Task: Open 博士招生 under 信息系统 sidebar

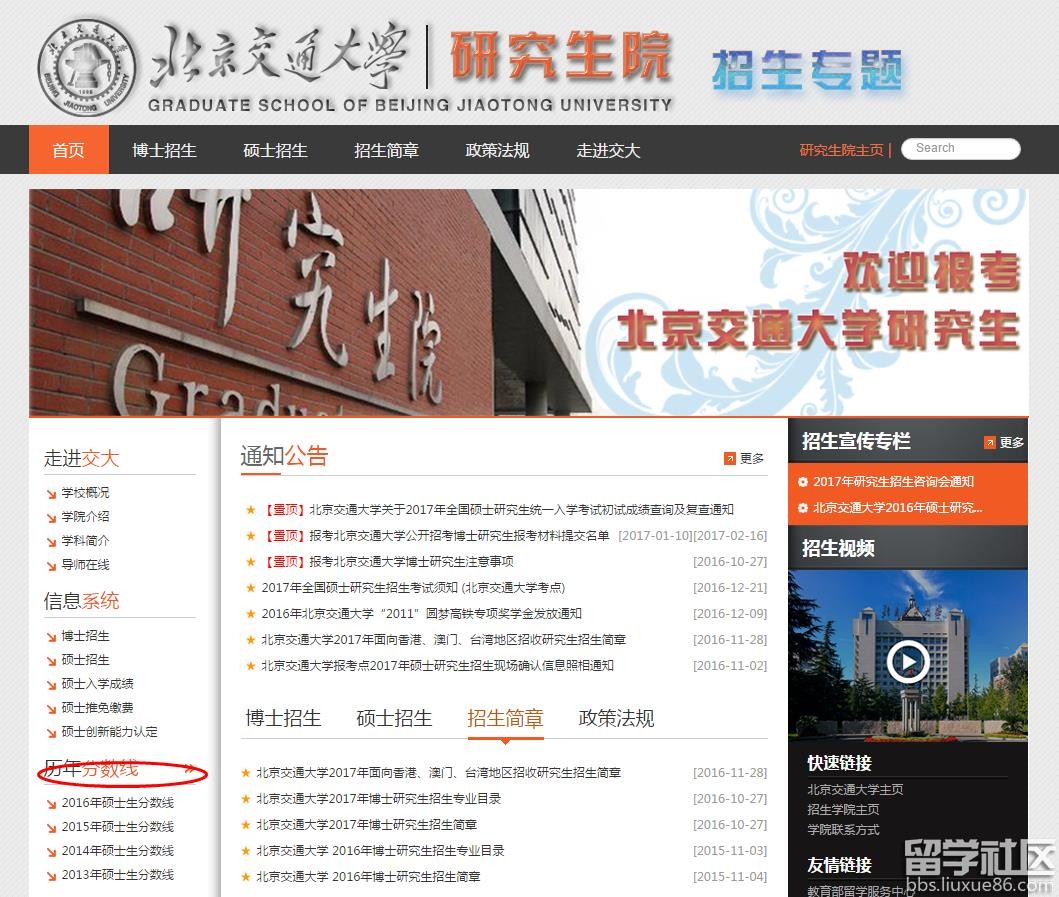Action: pyautogui.click(x=85, y=636)
